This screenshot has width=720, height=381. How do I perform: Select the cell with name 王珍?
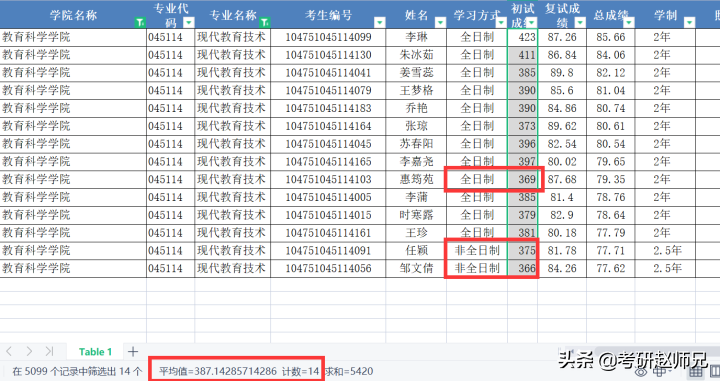tap(416, 233)
